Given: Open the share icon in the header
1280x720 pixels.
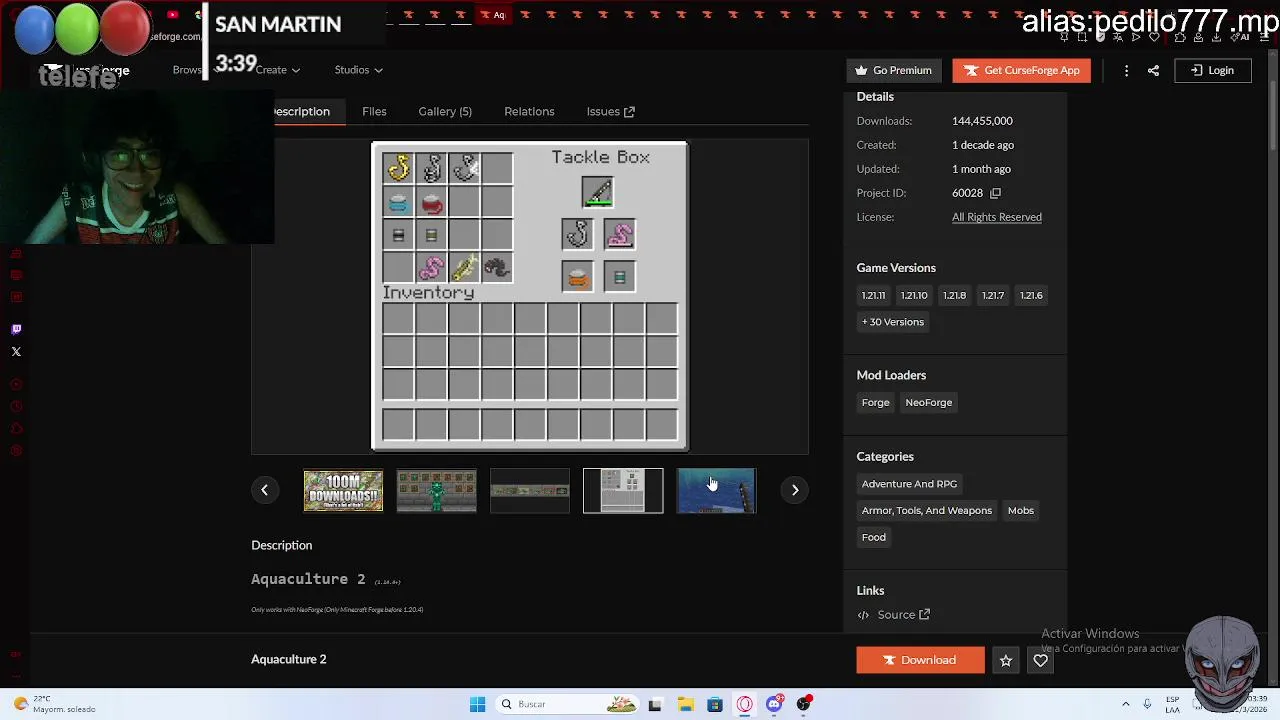Looking at the screenshot, I should 1153,70.
